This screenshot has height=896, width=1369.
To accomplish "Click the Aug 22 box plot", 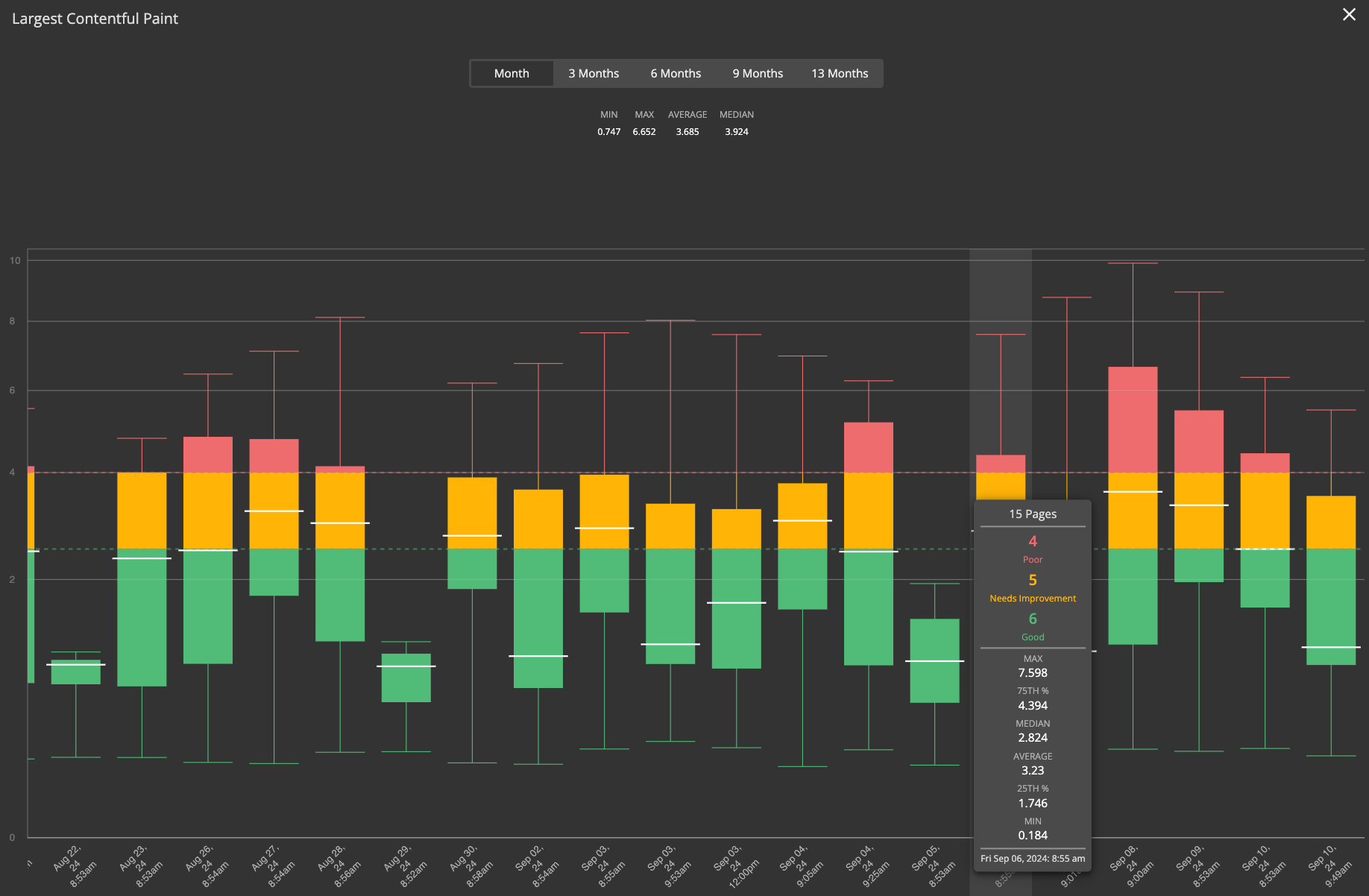I will click(x=75, y=671).
